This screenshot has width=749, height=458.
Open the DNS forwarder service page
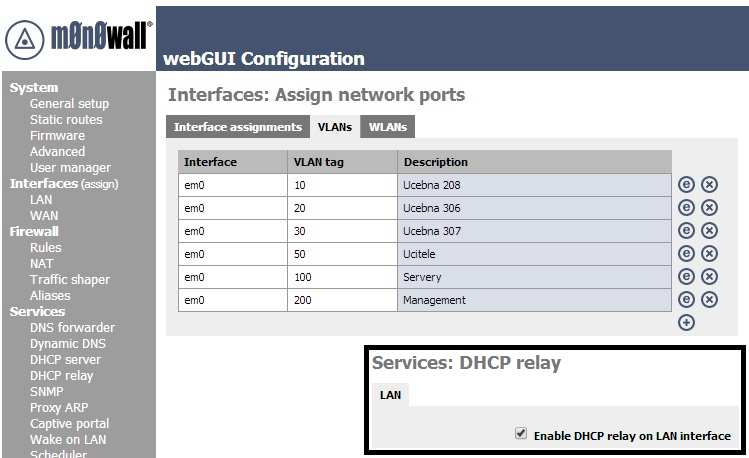(72, 328)
